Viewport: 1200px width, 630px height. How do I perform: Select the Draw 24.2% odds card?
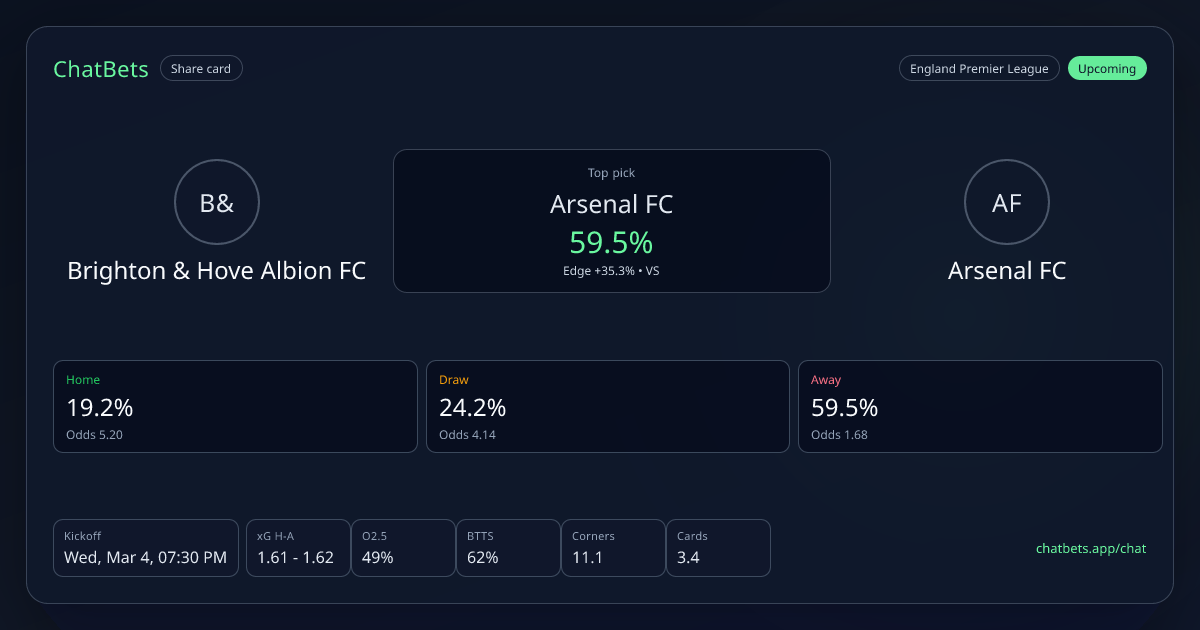point(608,406)
